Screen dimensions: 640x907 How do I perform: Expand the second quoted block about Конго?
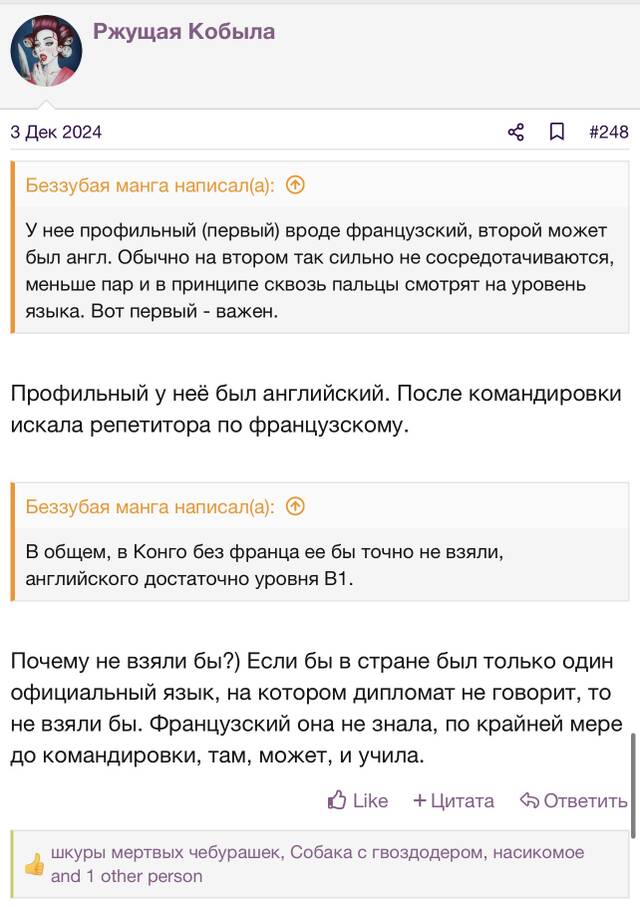[x=321, y=565]
